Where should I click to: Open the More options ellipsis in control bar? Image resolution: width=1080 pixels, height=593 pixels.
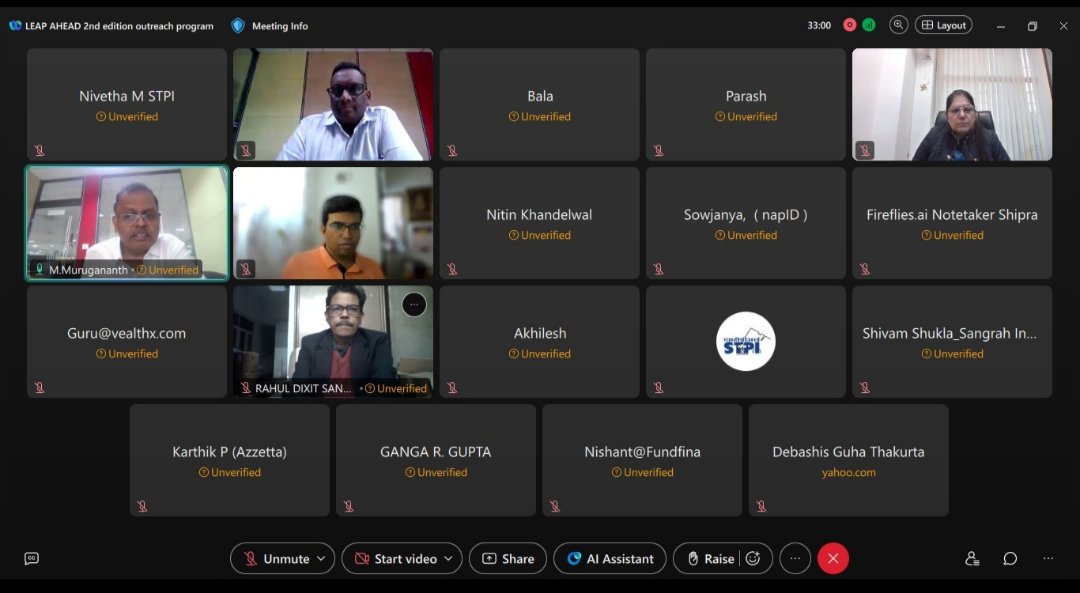click(x=795, y=559)
